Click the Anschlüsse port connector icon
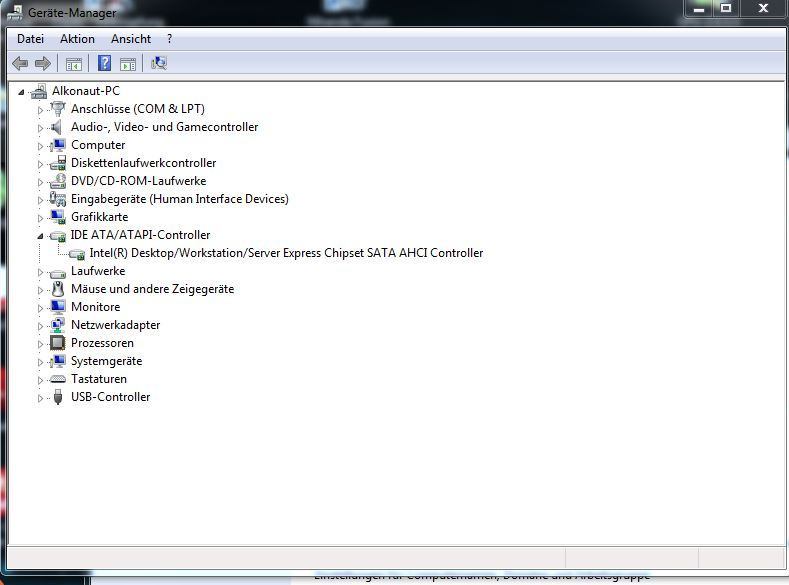Image resolution: width=789 pixels, height=585 pixels. [58, 108]
